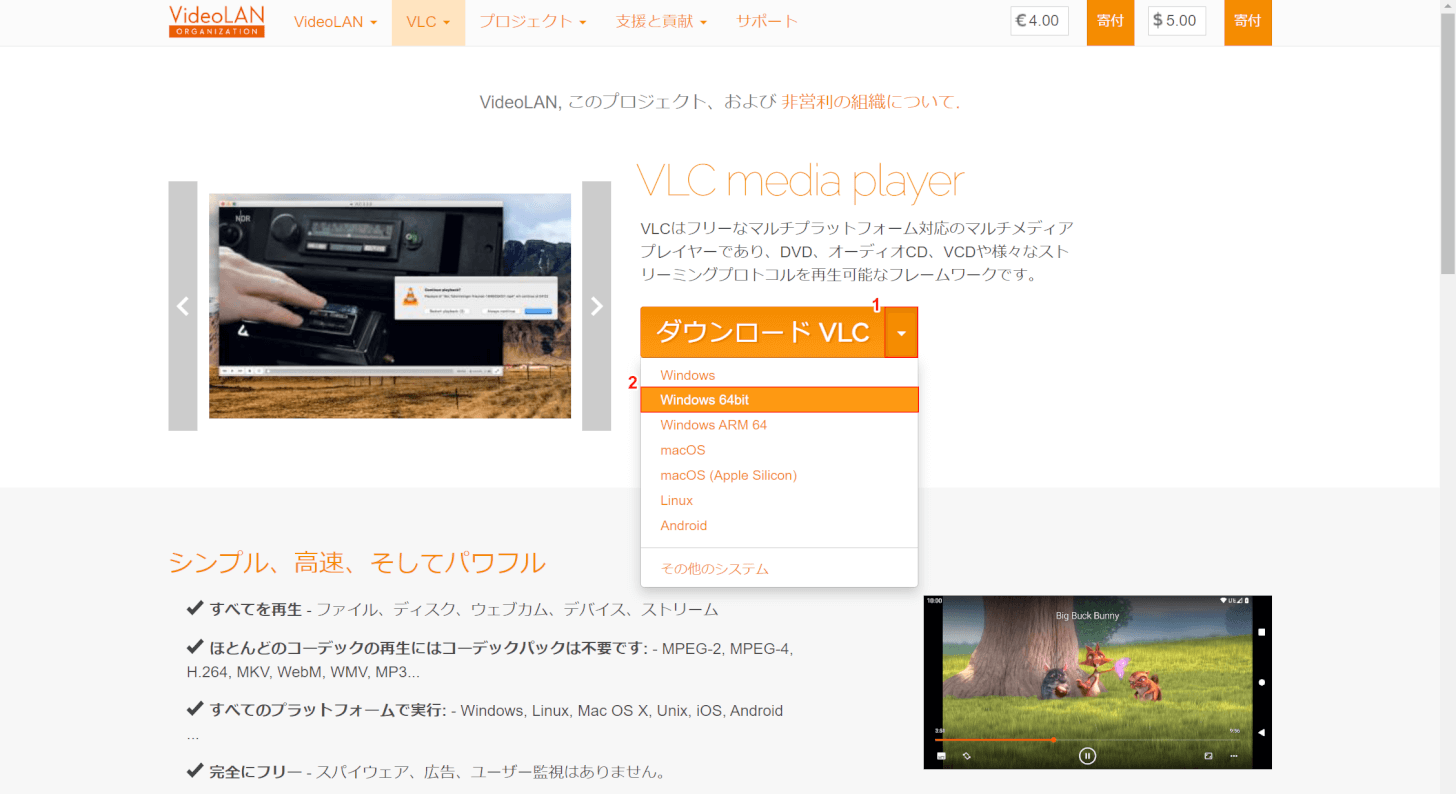Click Android home circle in player image
Viewport: 1456px width, 794px height.
tap(1262, 682)
